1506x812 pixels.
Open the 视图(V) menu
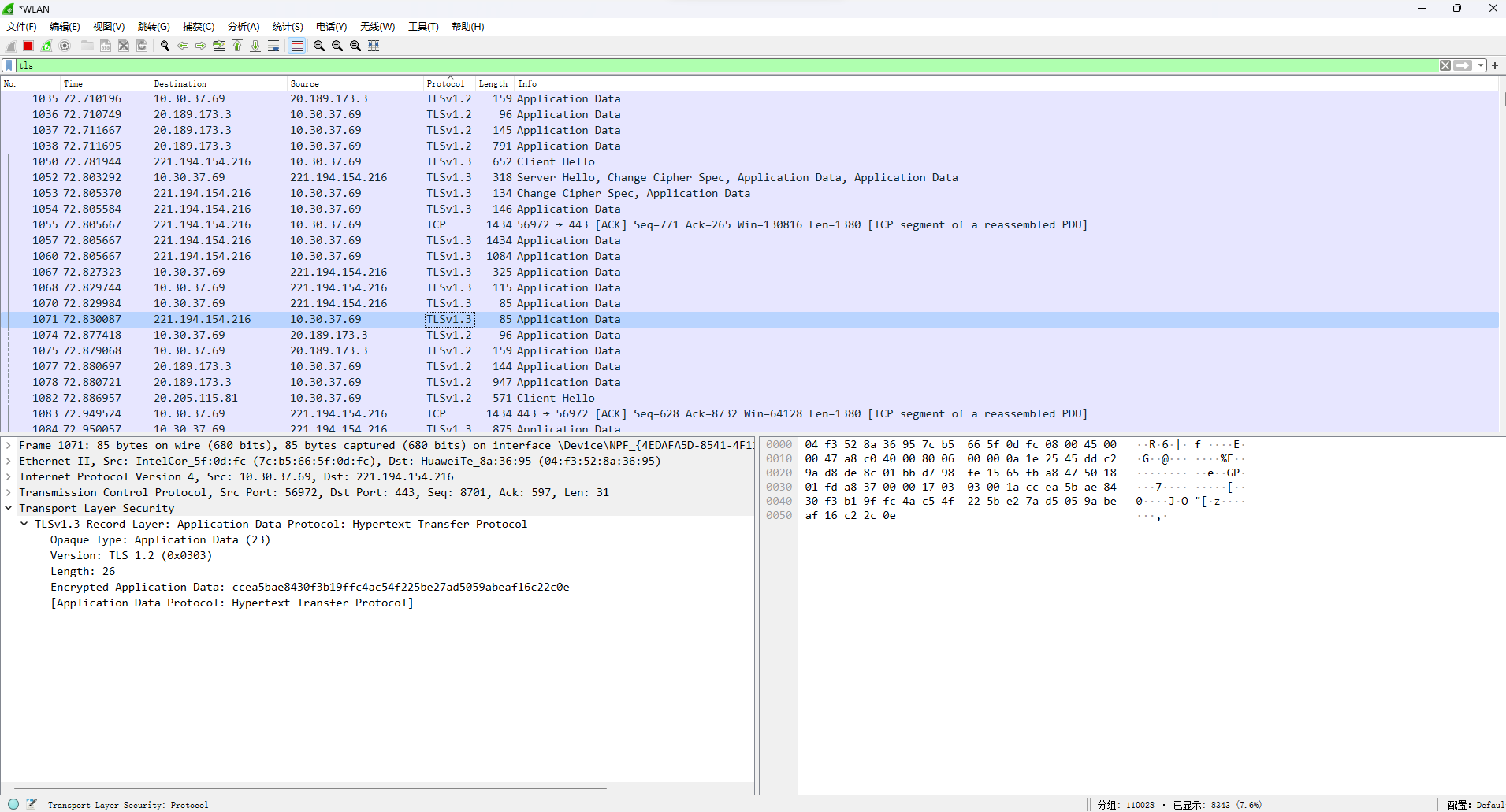(x=109, y=27)
